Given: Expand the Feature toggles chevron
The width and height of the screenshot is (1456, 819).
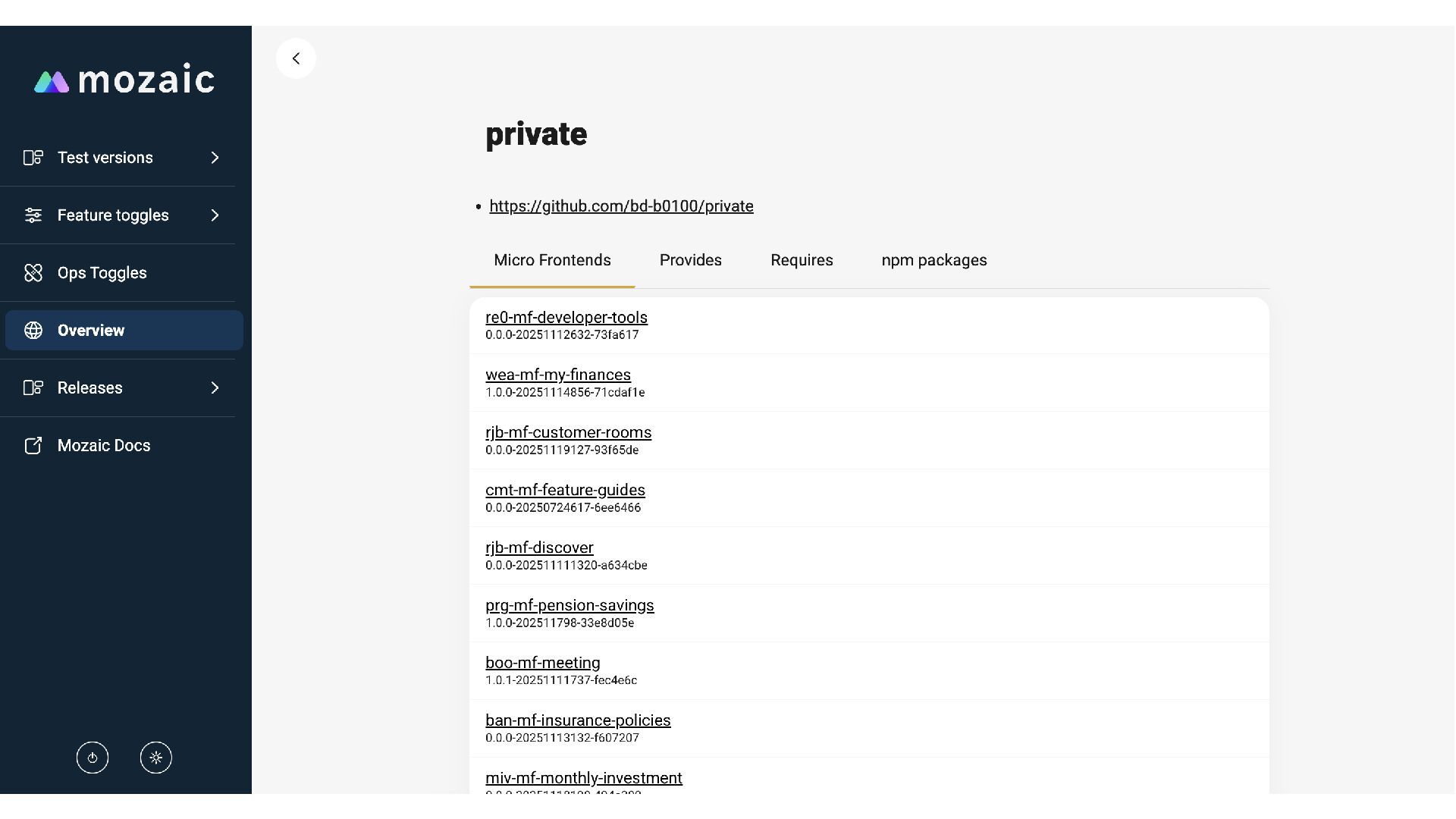Looking at the screenshot, I should [215, 215].
